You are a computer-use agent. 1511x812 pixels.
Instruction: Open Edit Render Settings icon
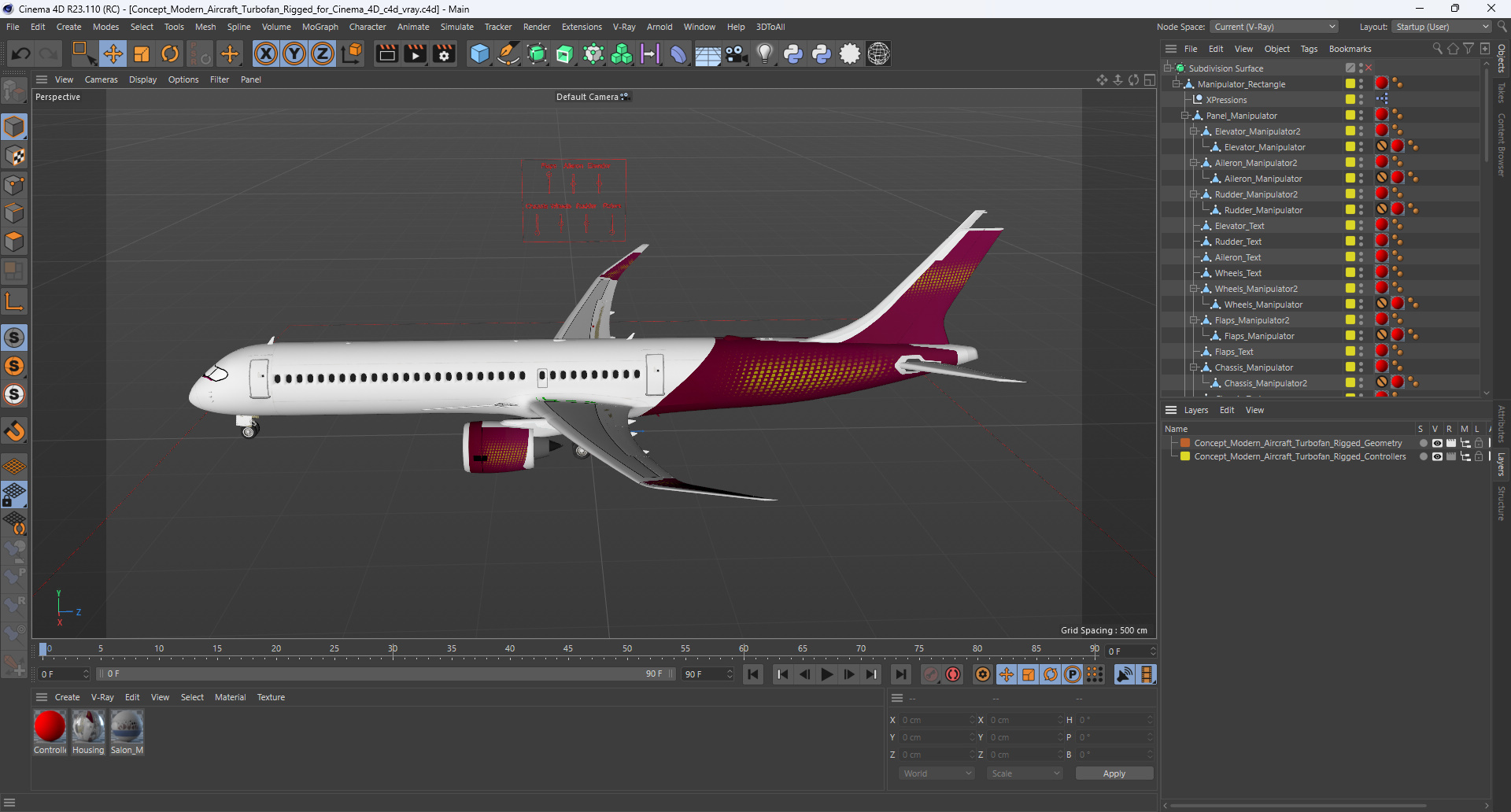pyautogui.click(x=444, y=54)
